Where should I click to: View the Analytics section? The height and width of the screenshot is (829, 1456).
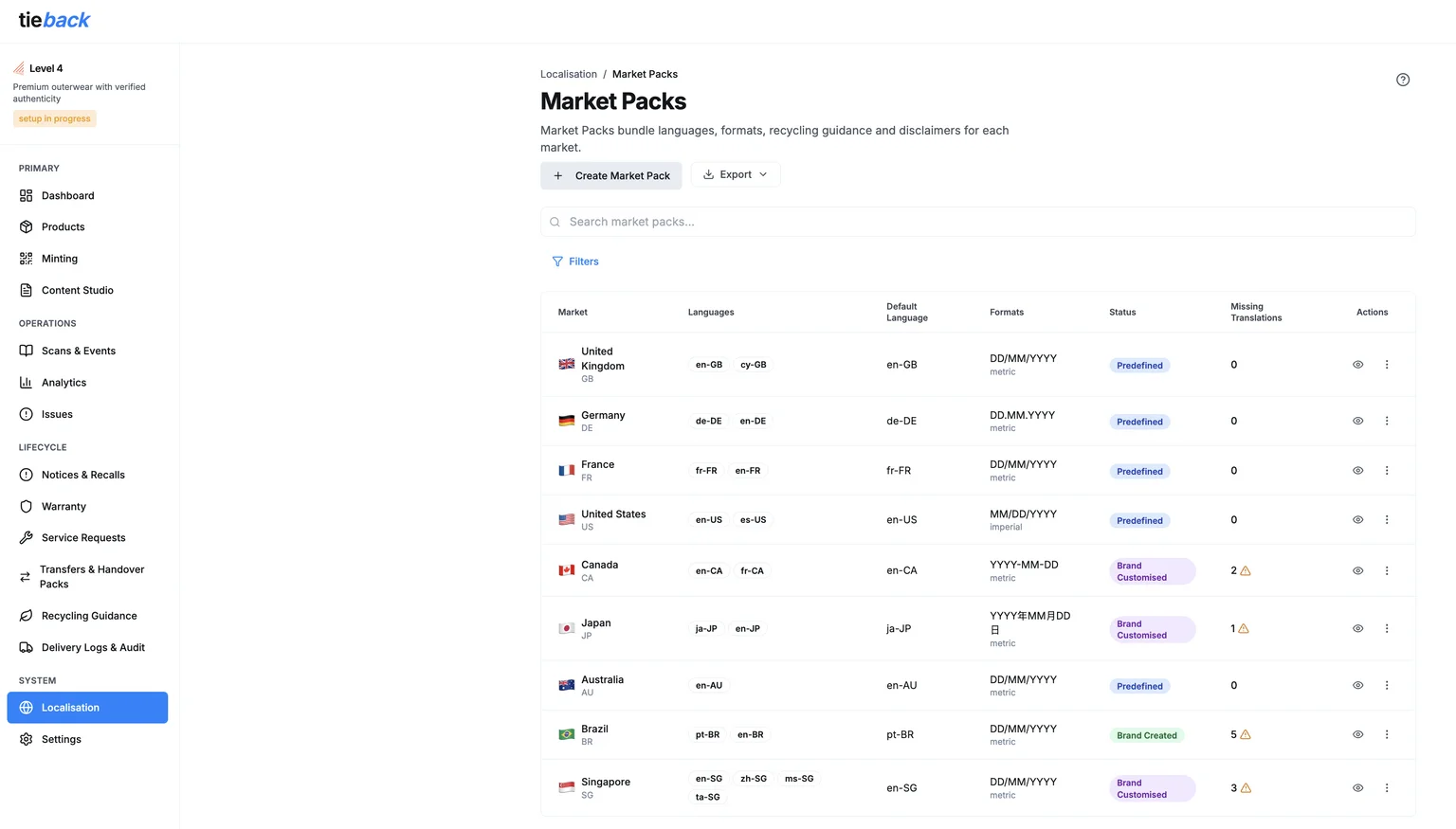(64, 382)
